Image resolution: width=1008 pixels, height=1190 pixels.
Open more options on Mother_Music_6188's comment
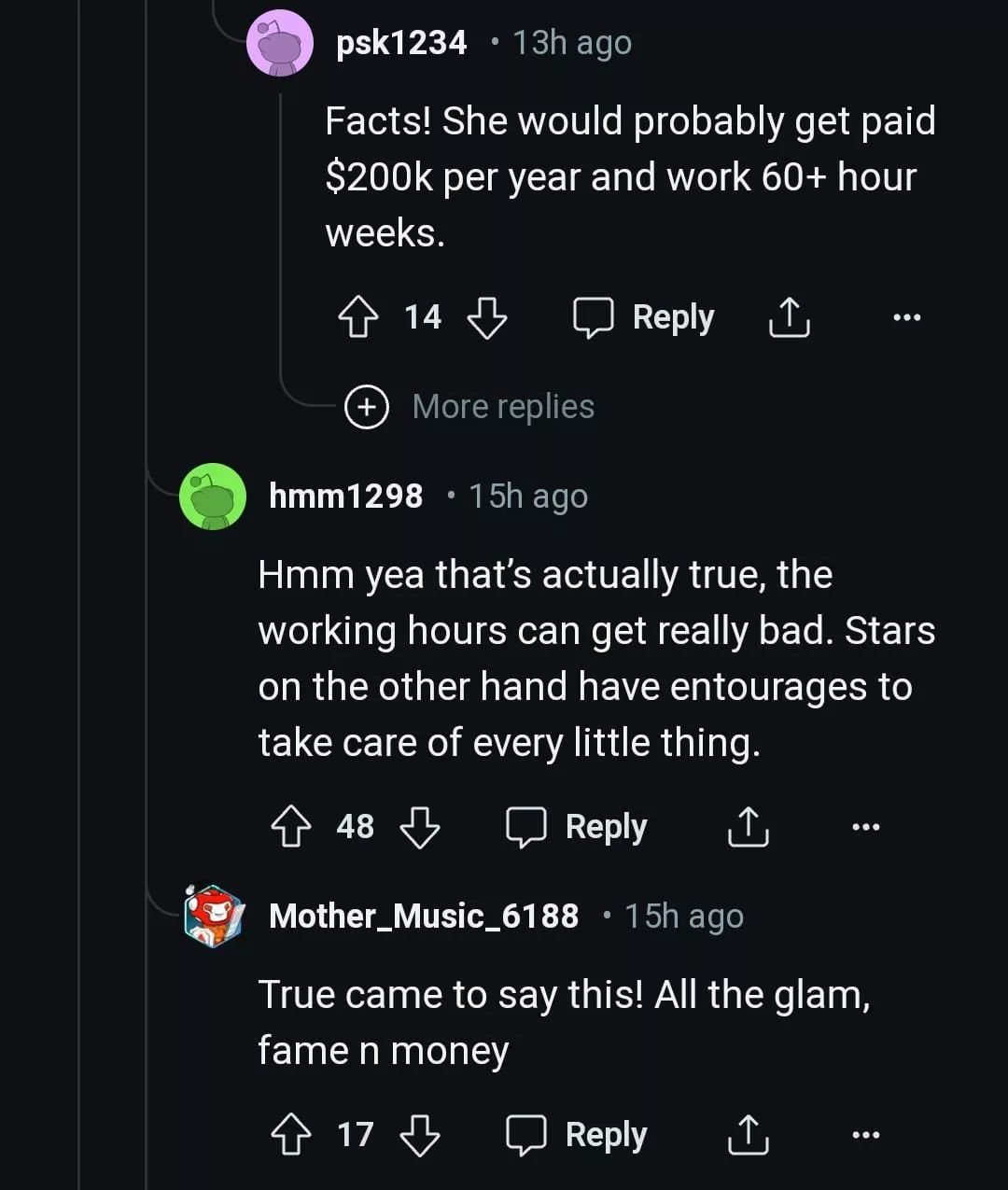865,1135
